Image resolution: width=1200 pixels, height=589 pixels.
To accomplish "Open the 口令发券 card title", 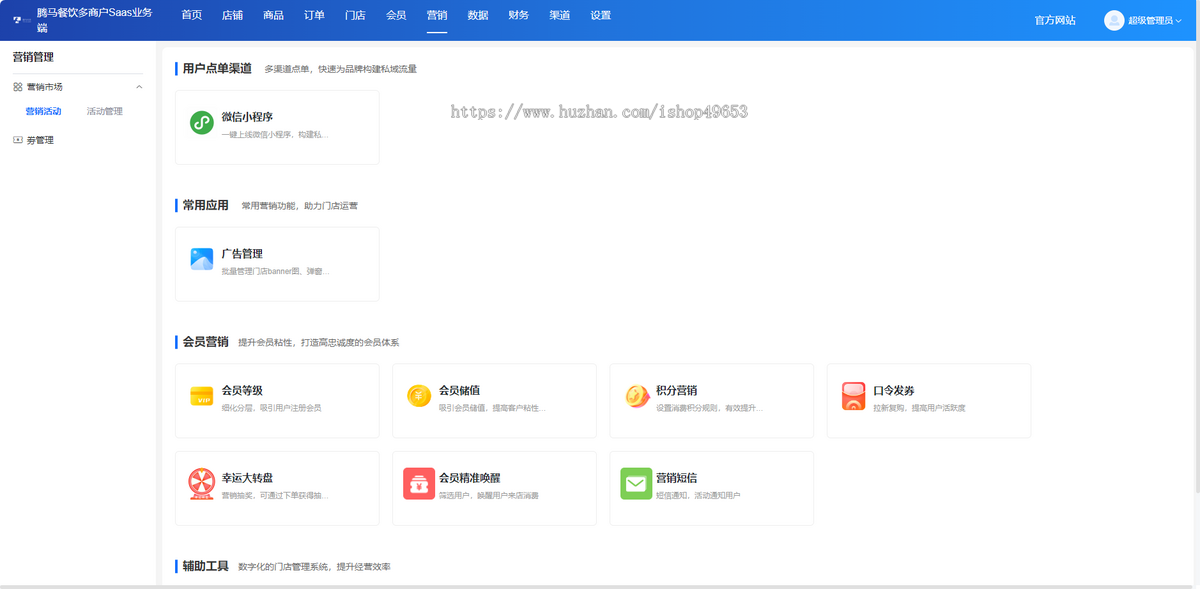I will tap(894, 390).
